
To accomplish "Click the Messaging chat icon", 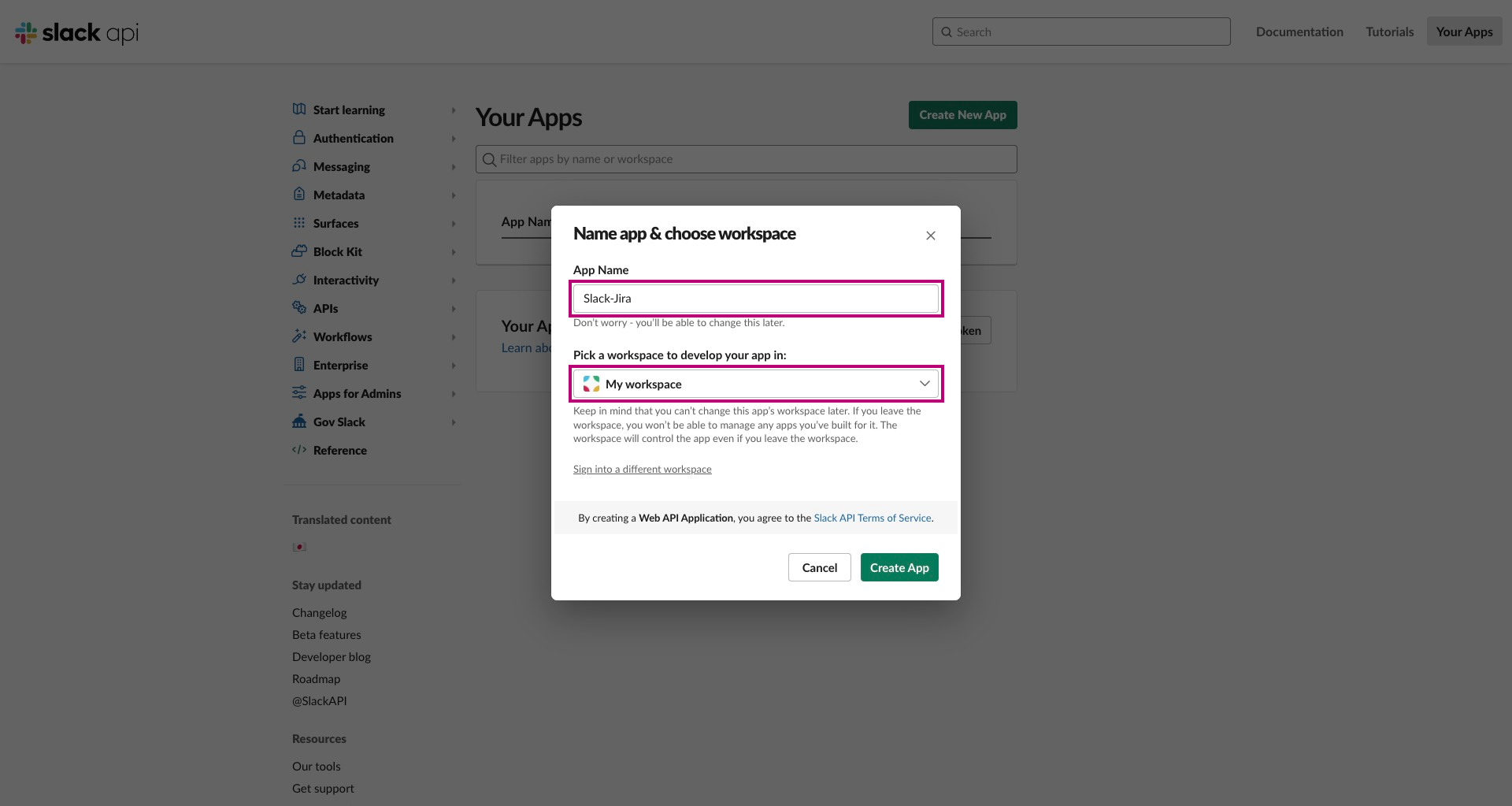I will coord(299,166).
